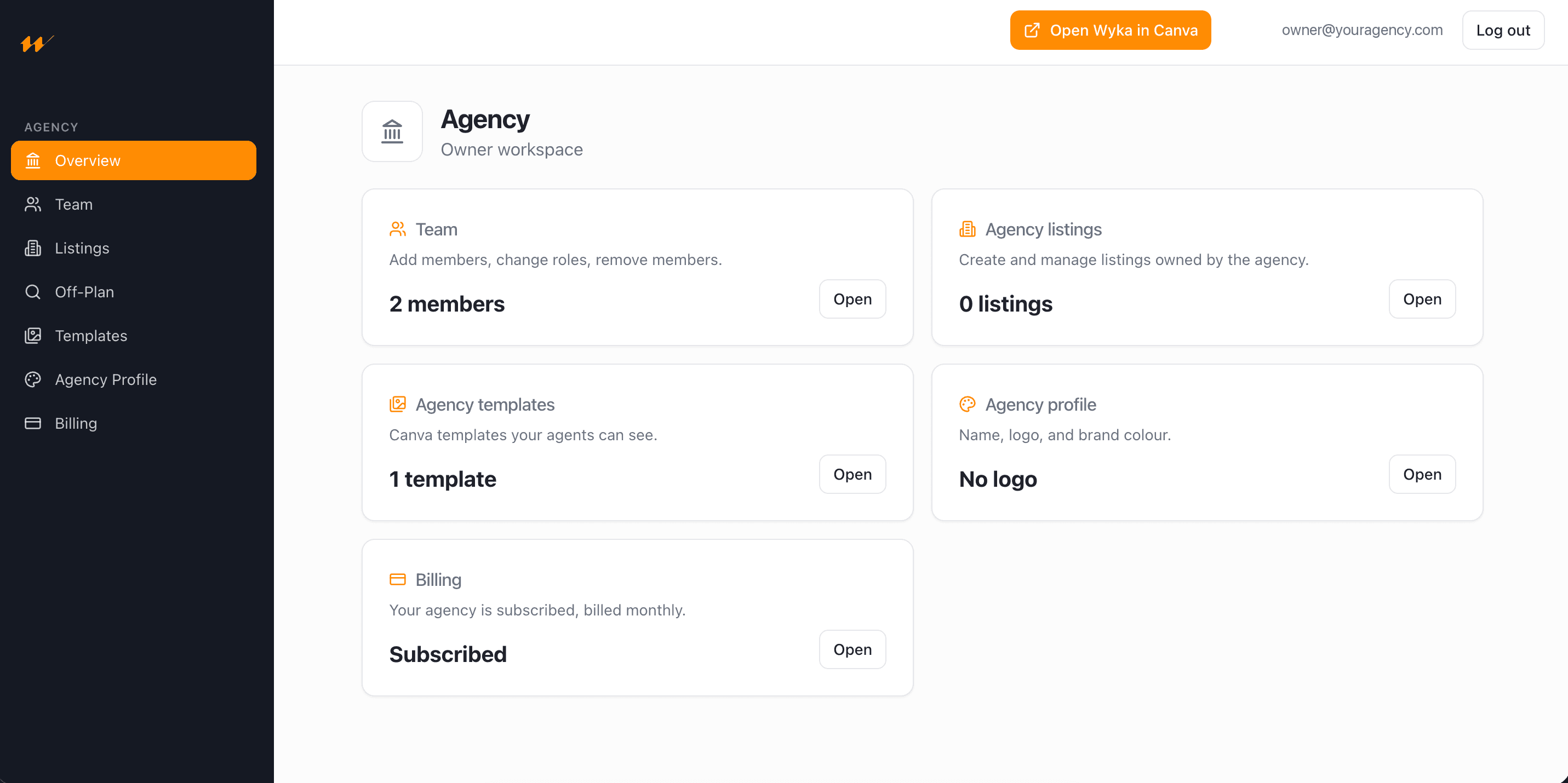
Task: Click the 'Agency' page heading
Action: tap(485, 120)
